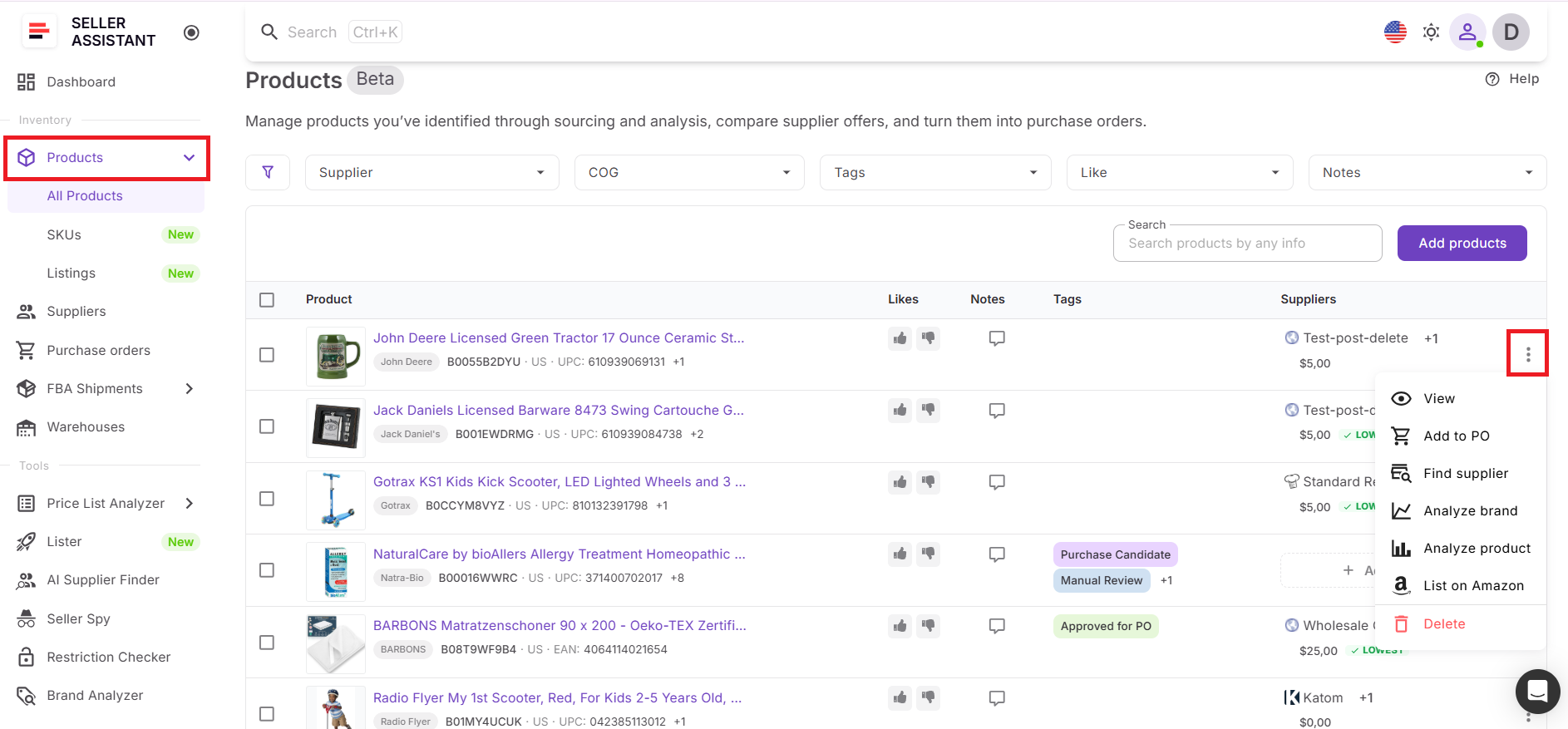Screen dimensions: 1568x729
Task: Open the three-dot menu for John Deere row
Action: pyautogui.click(x=1528, y=355)
